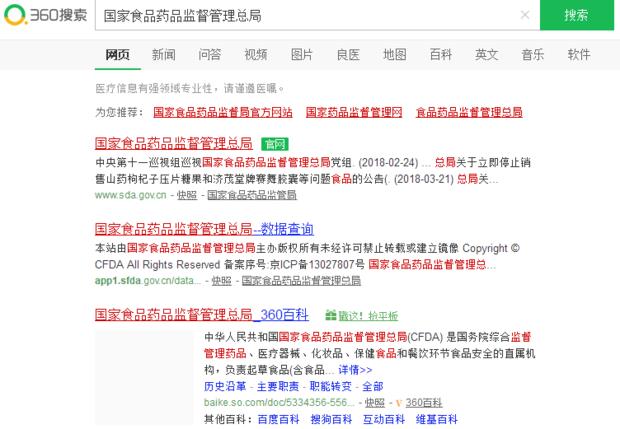Viewport: 620px width, 429px height.
Task: Click the 医疗信息有强领域专业性 notice text
Action: (190, 88)
